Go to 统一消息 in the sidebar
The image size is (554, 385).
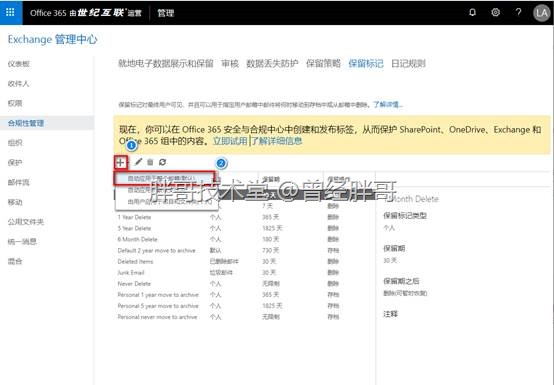[x=22, y=242]
